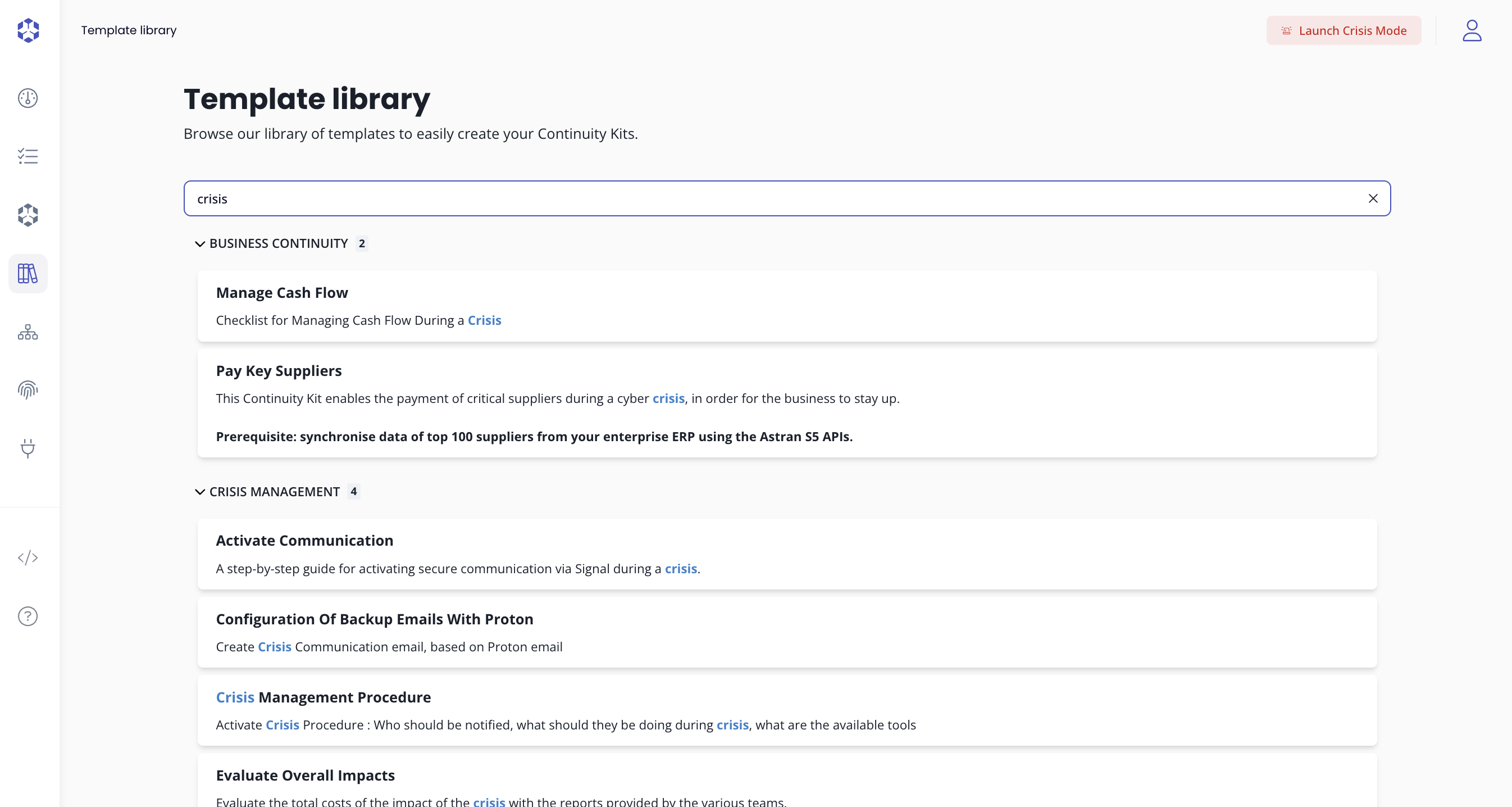
Task: Click the grey hexagon kits sidebar icon
Action: (28, 215)
